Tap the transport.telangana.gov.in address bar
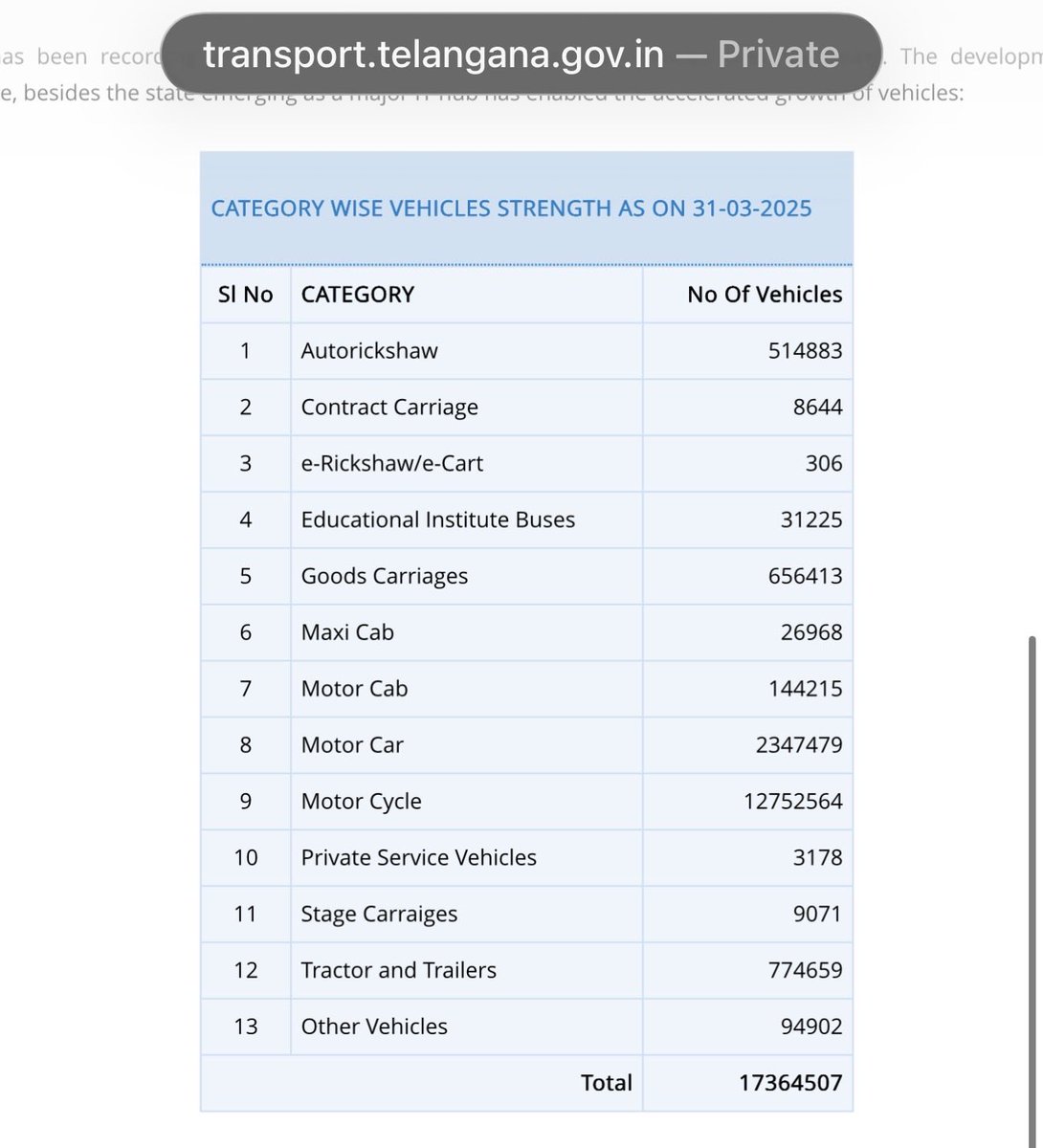 coord(521,54)
